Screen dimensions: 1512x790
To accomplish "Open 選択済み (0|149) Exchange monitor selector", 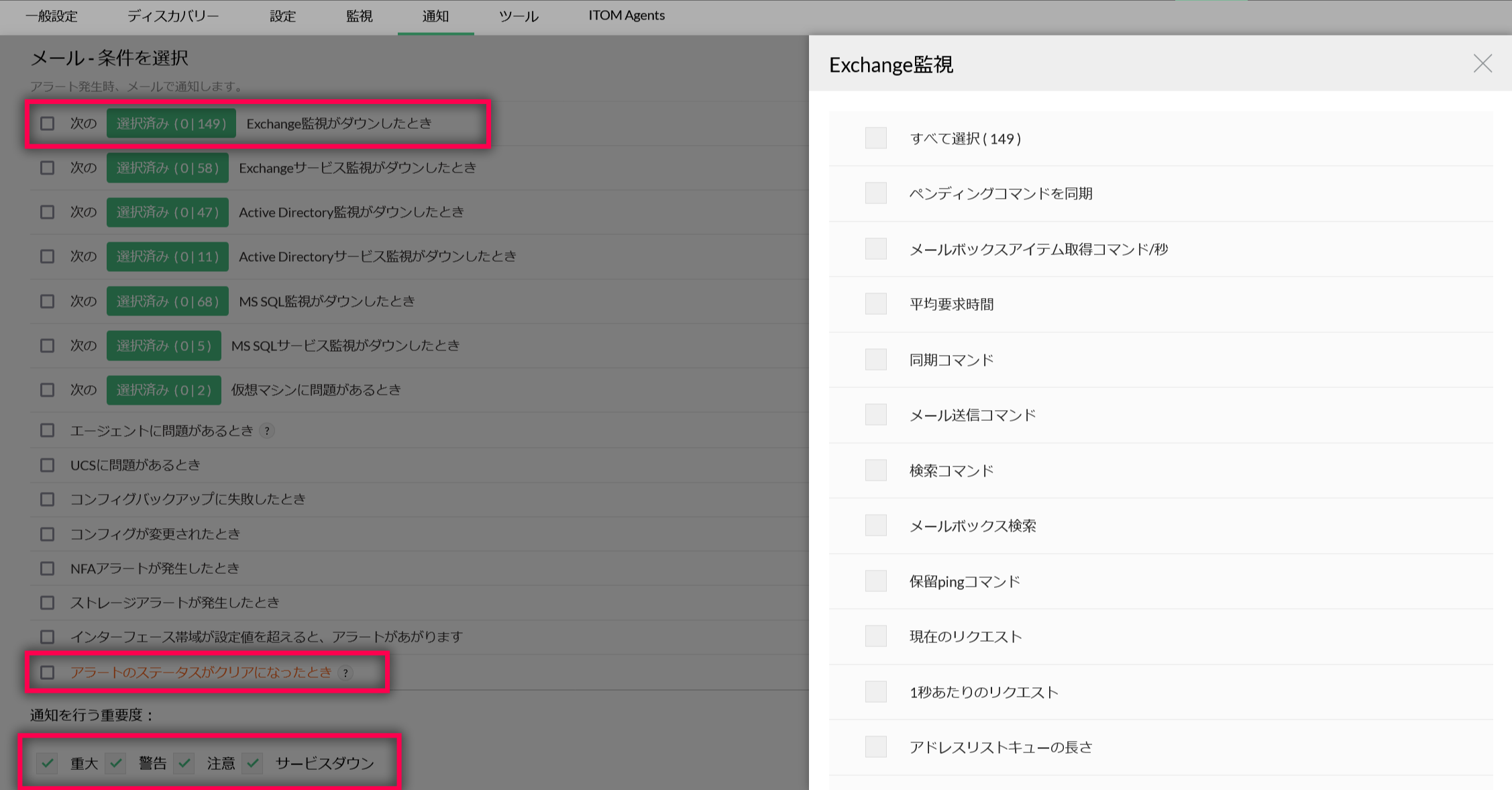I will (171, 124).
